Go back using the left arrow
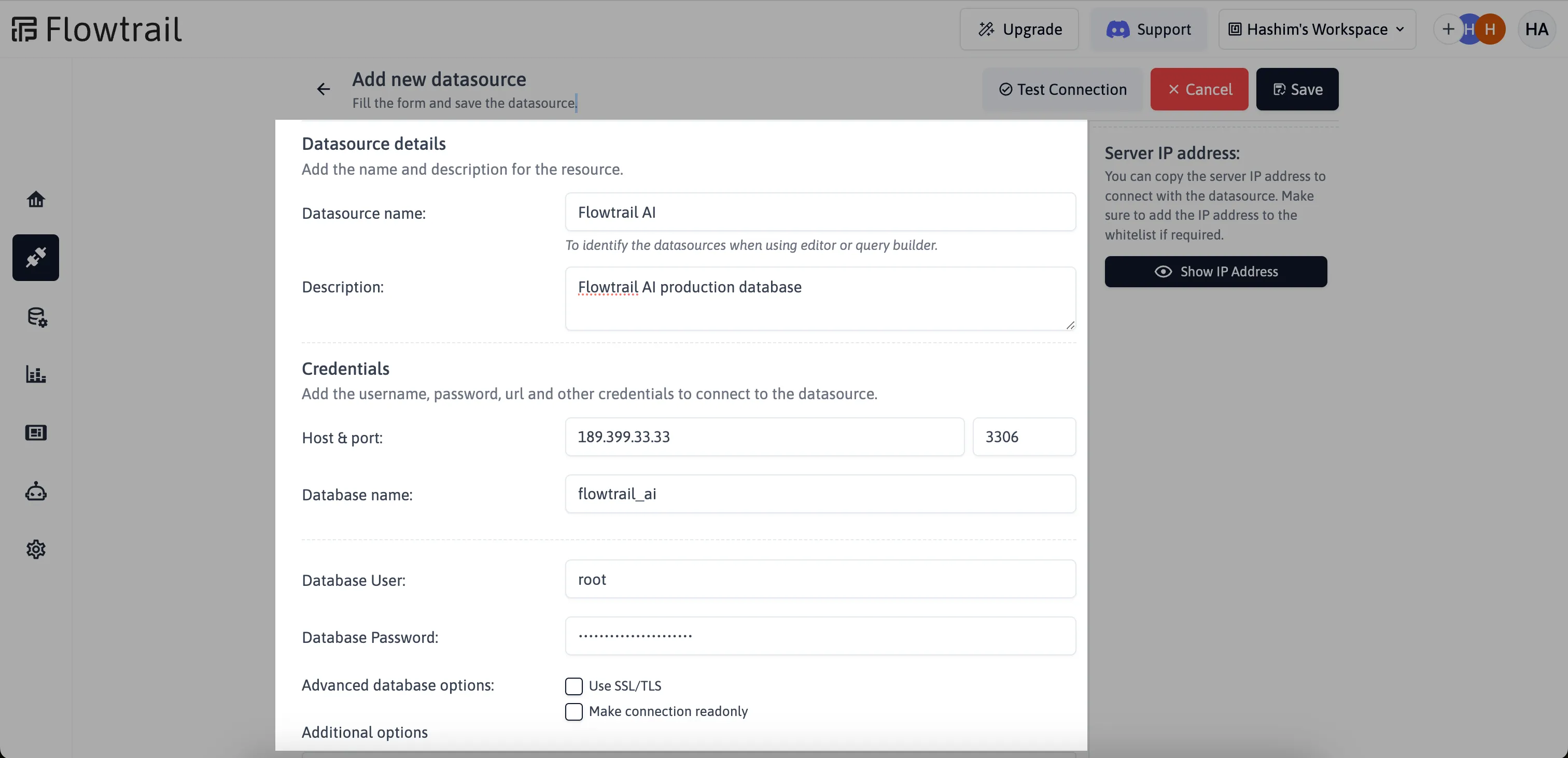The image size is (1568, 758). [x=323, y=90]
